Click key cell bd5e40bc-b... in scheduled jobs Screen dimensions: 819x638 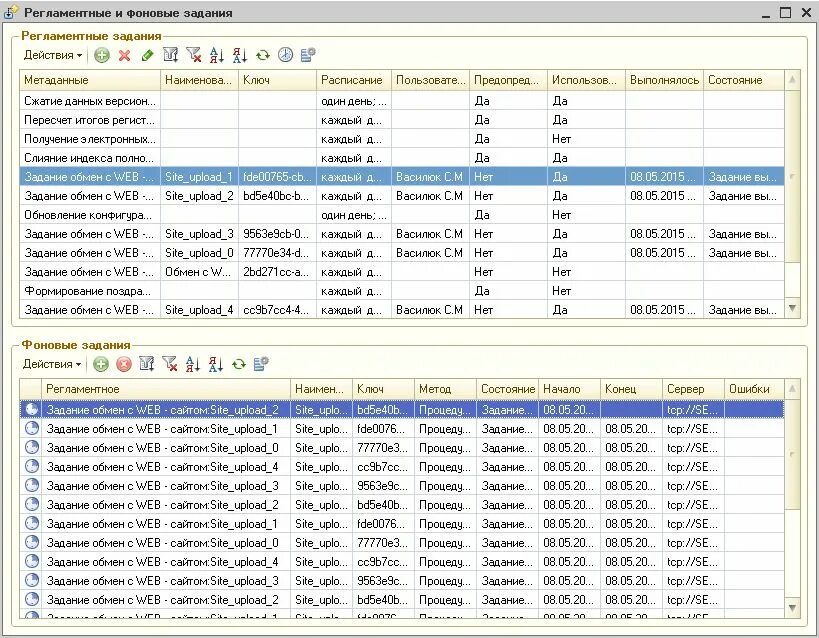click(277, 196)
